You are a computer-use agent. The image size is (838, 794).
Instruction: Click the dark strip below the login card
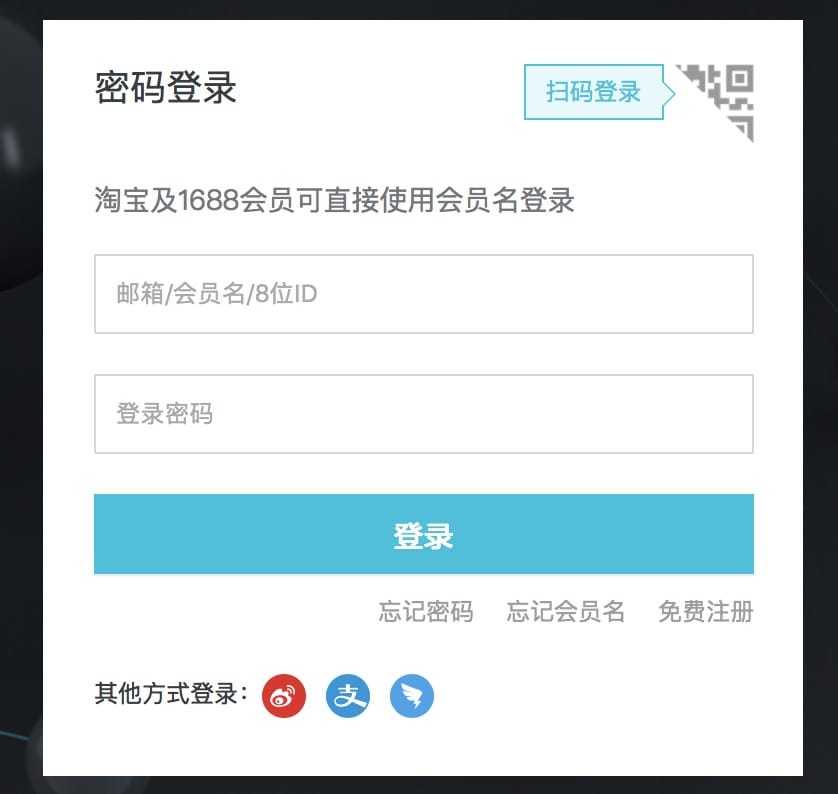(x=419, y=785)
